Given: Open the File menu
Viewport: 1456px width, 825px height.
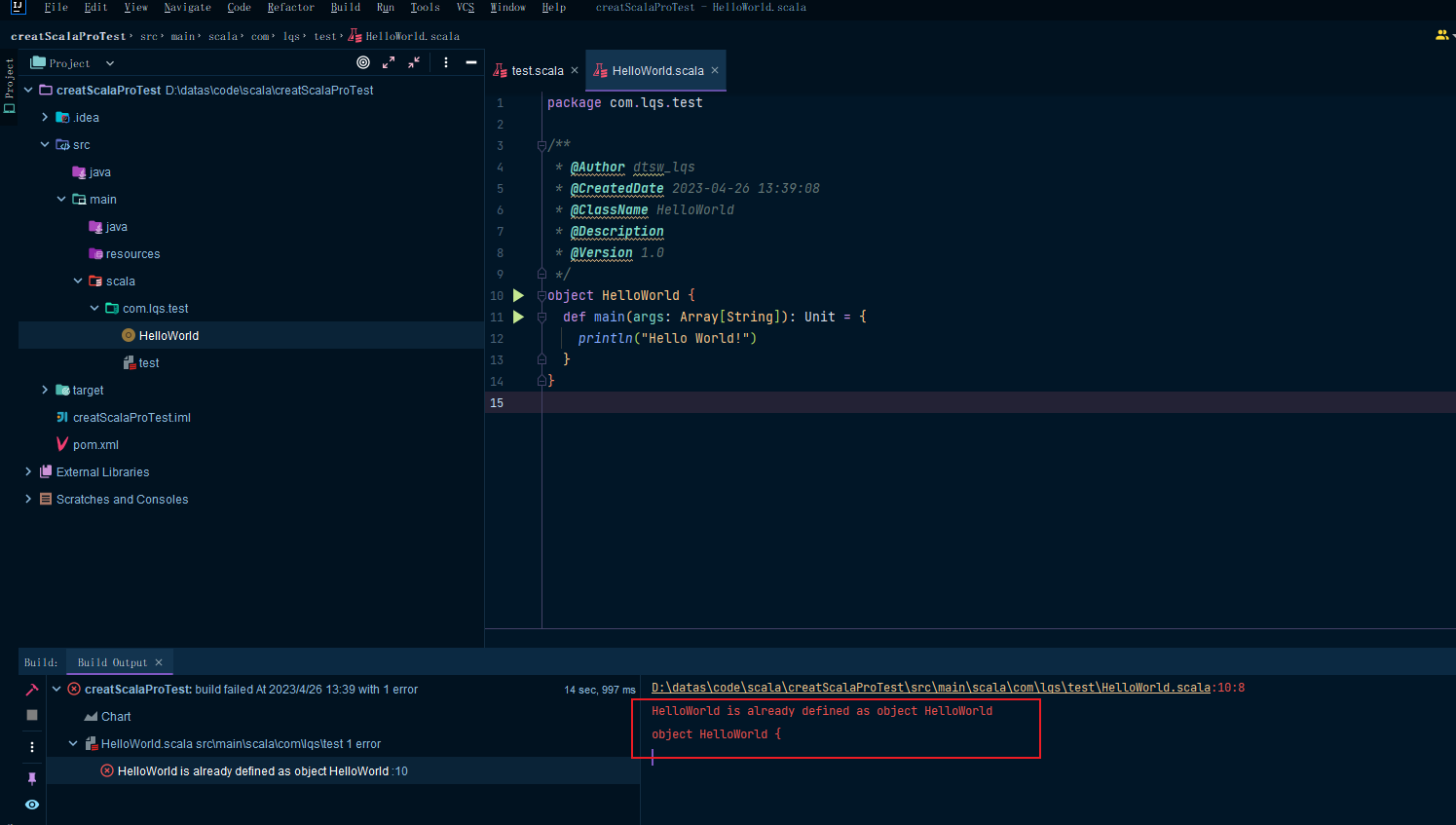Looking at the screenshot, I should tap(56, 7).
